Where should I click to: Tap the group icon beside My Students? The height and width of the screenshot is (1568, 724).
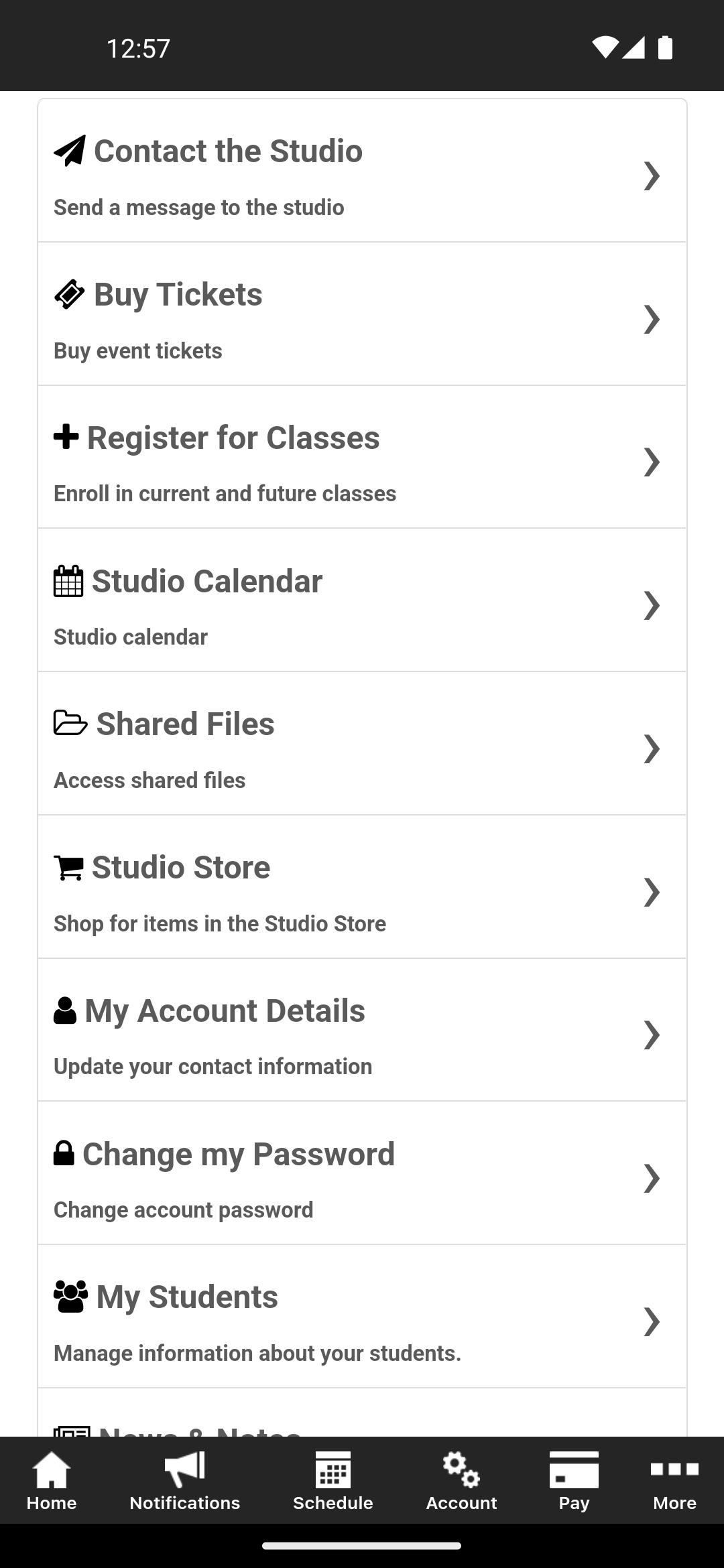pyautogui.click(x=70, y=1297)
